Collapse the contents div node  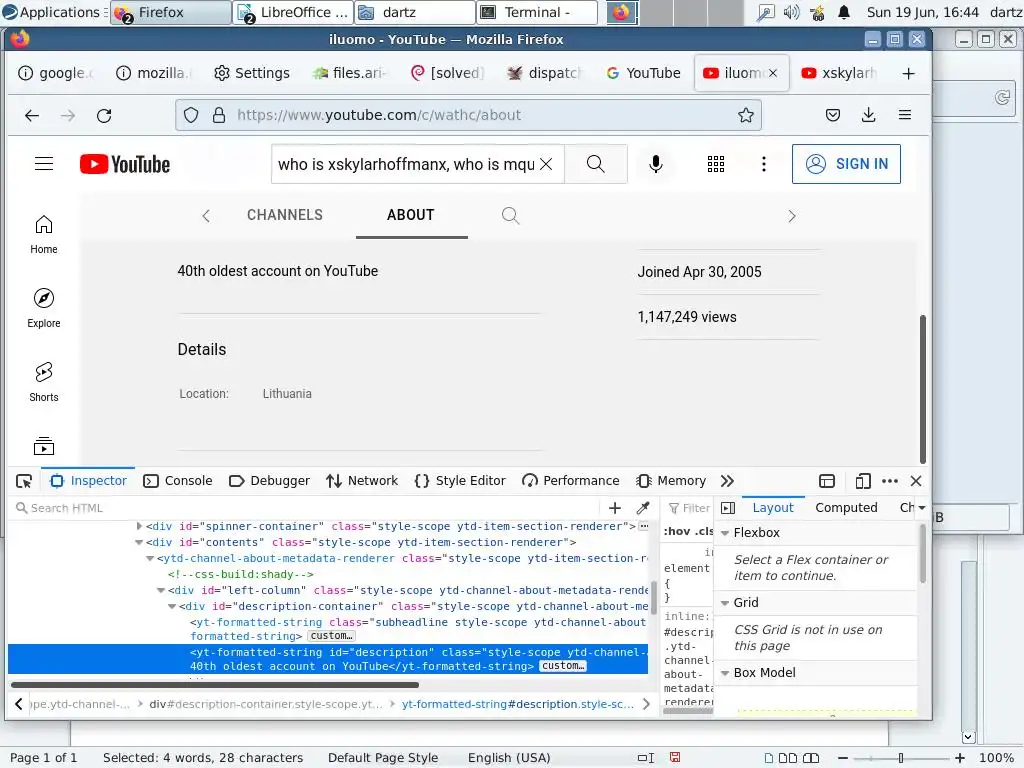[139, 542]
